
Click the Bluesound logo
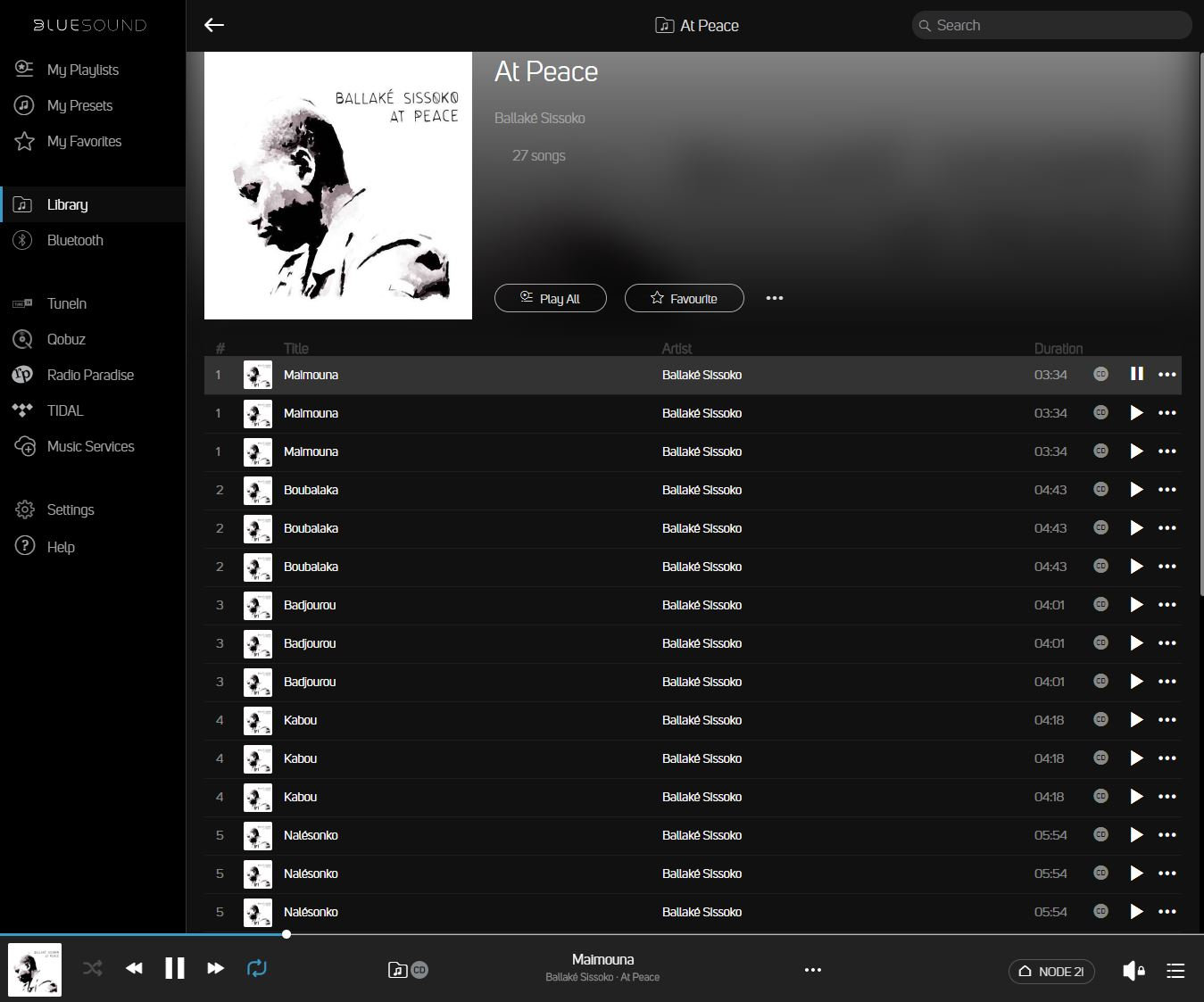[90, 25]
